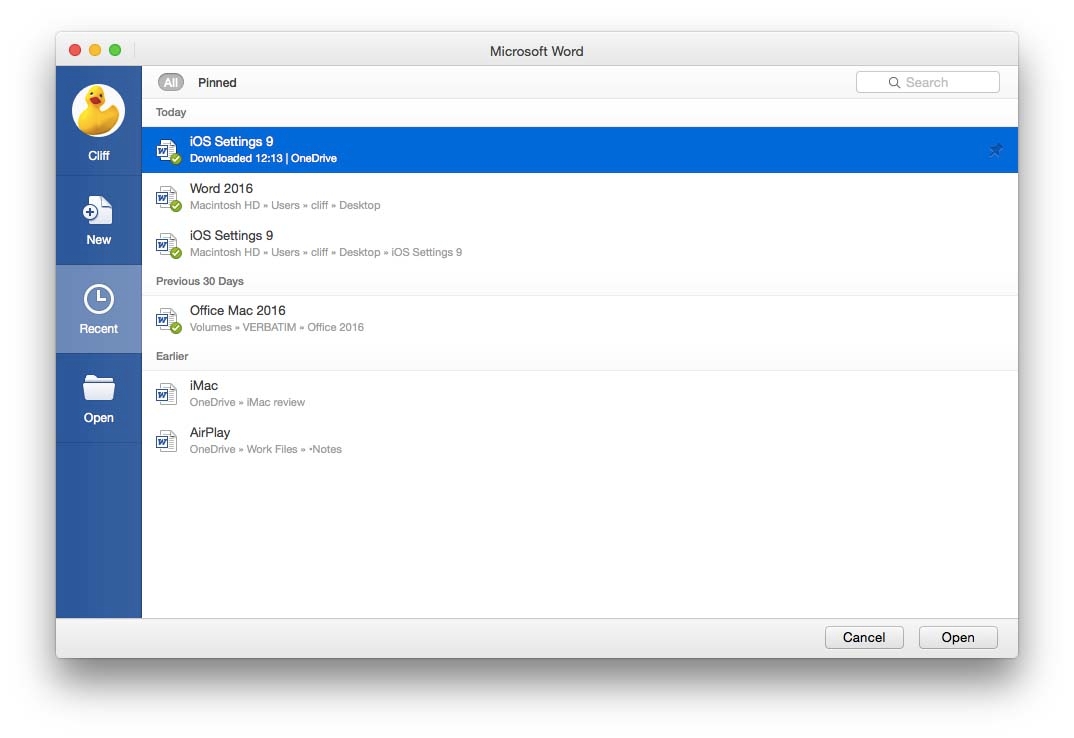Click path 'Macintosh HD » Users » cliff » Desktop' under Word 2016
Screen dimensions: 1074x738
pyautogui.click(x=285, y=206)
